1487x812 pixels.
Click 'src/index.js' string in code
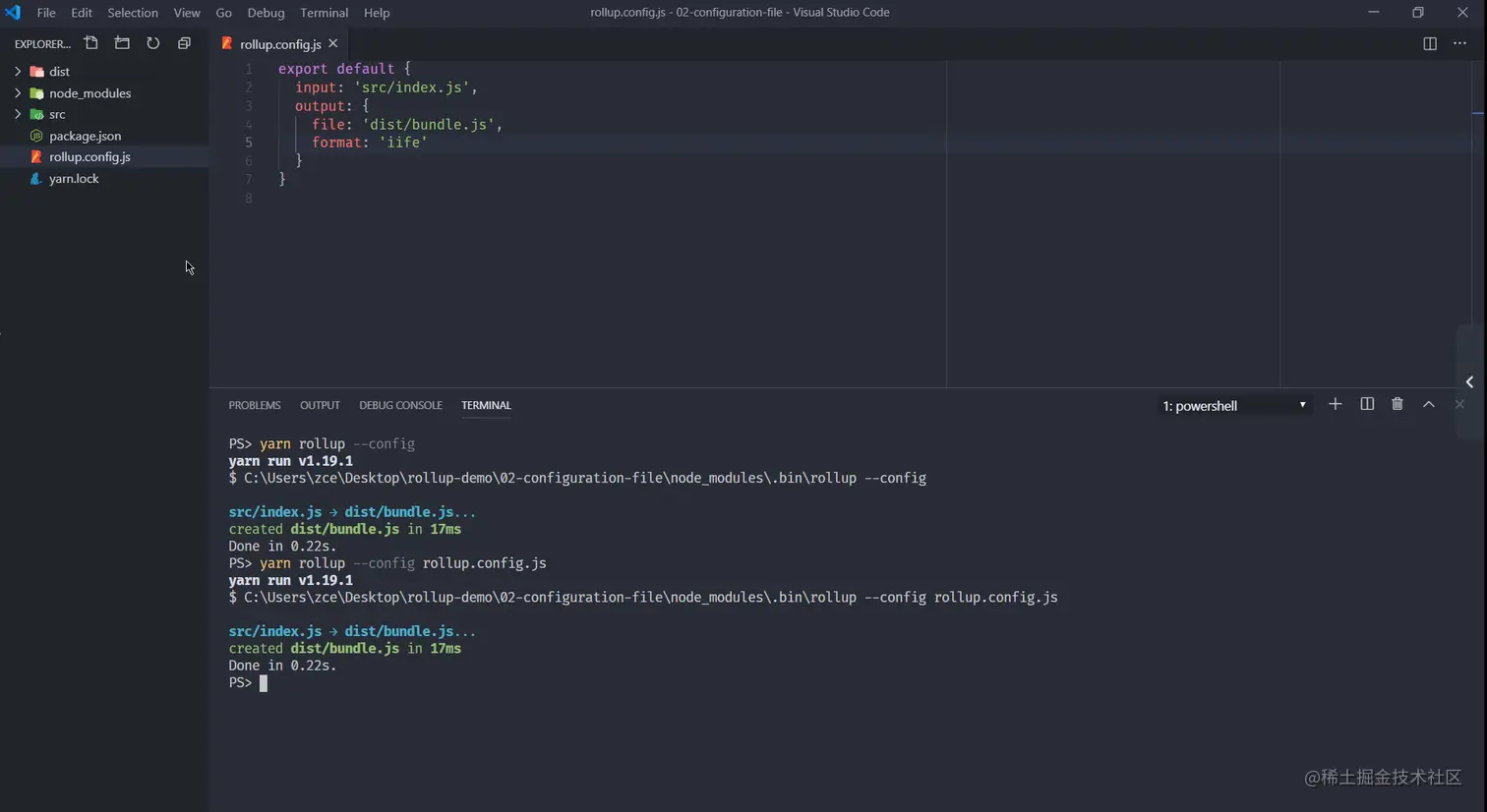coord(411,87)
